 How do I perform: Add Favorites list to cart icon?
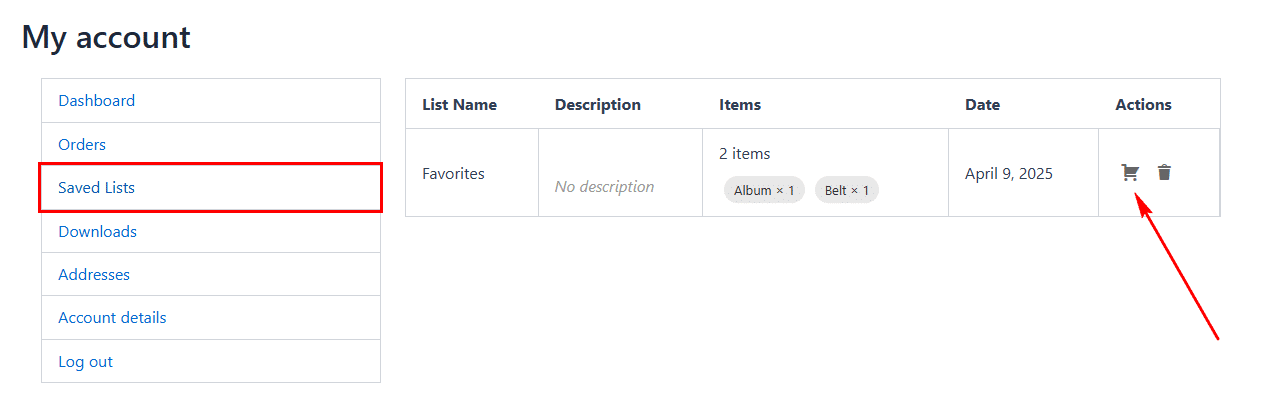click(x=1130, y=173)
